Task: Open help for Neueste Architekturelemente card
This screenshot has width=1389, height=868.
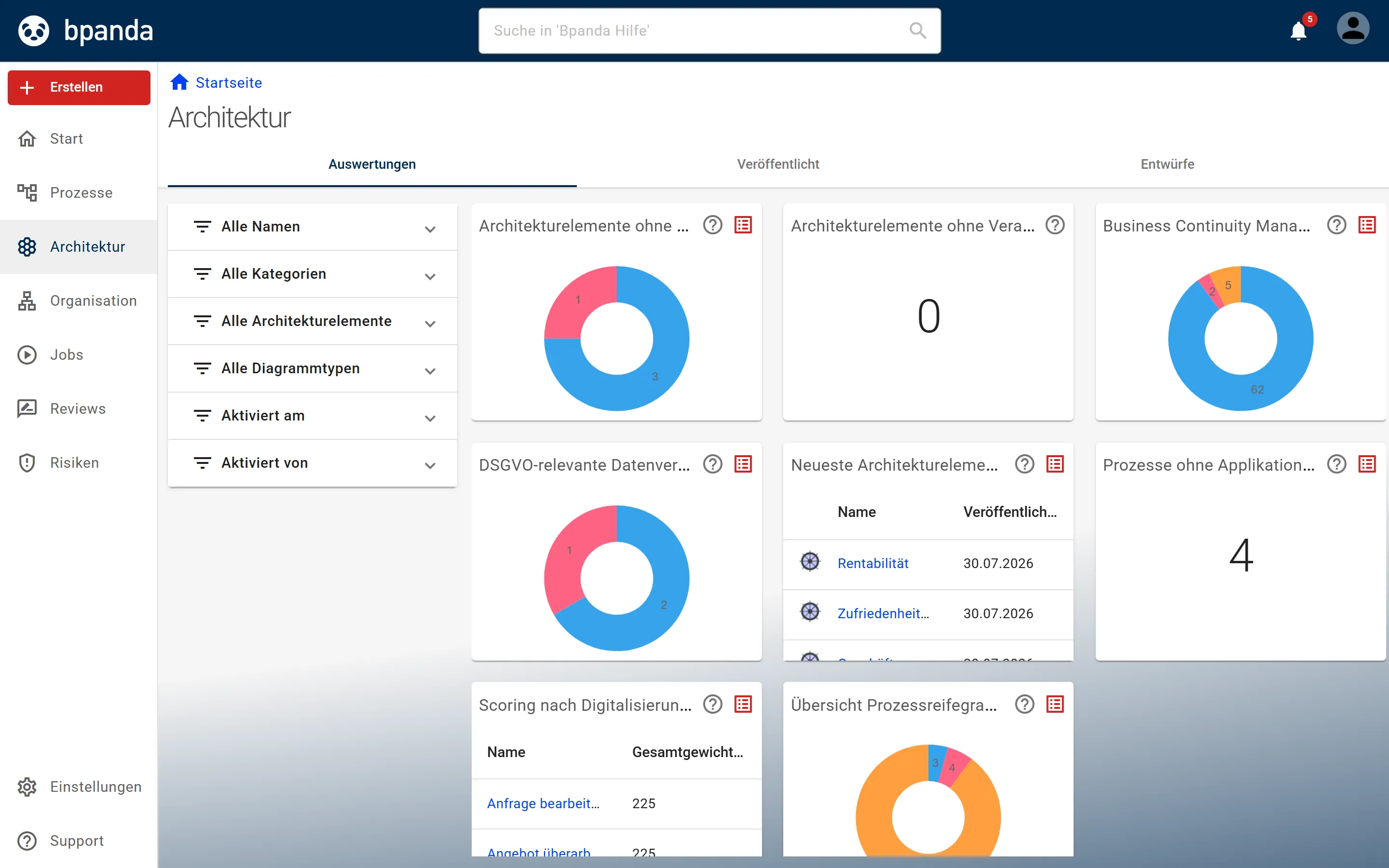Action: (1024, 464)
